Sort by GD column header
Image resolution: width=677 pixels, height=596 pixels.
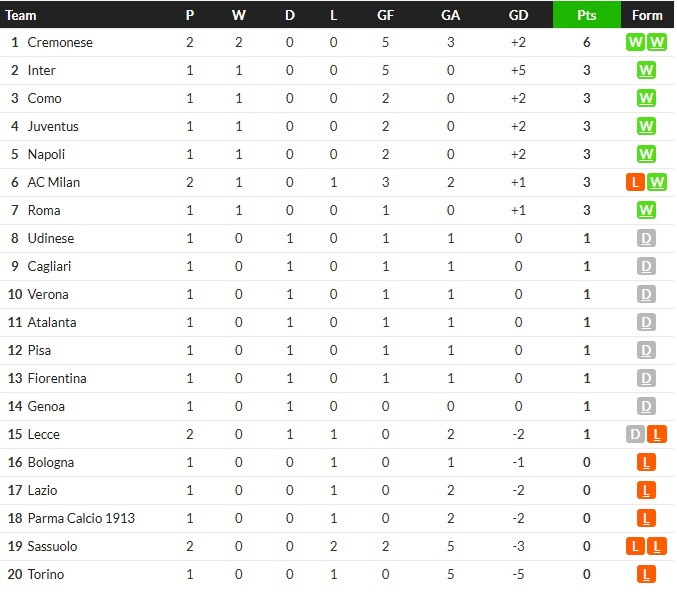pyautogui.click(x=518, y=15)
